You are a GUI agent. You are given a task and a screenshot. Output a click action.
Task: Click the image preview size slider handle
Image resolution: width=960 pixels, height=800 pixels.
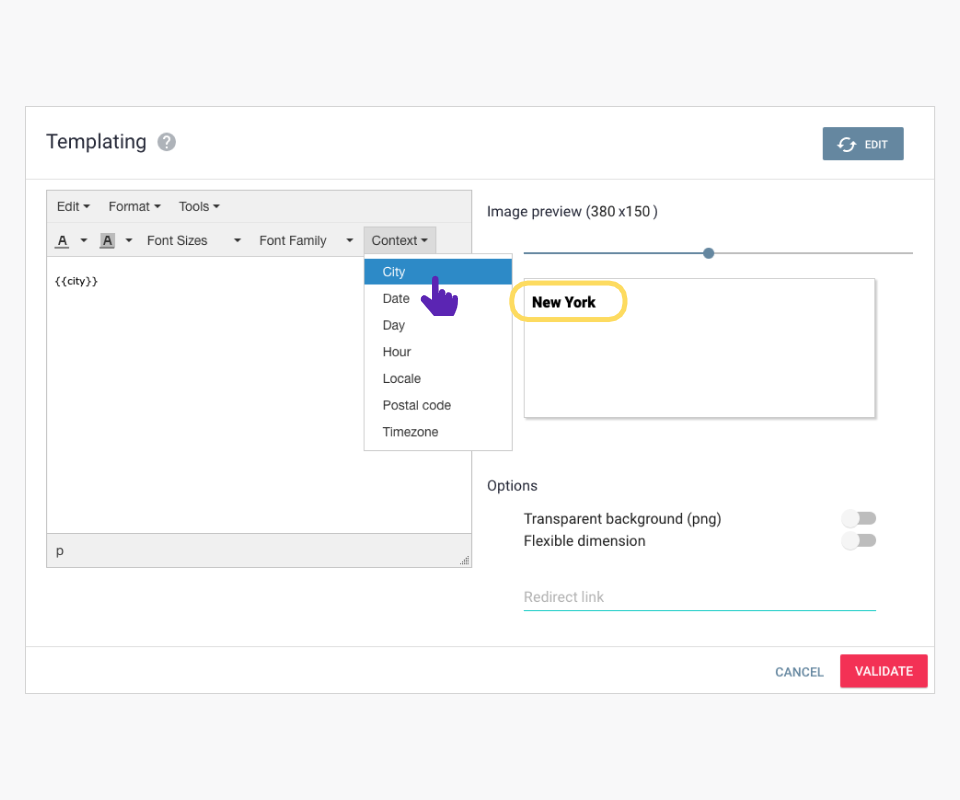[708, 253]
